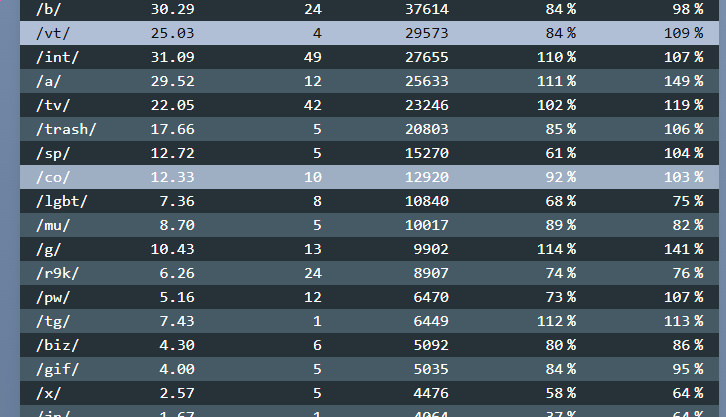Click the count 12920 in /co/ row
Image resolution: width=726 pixels, height=417 pixels.
[427, 177]
